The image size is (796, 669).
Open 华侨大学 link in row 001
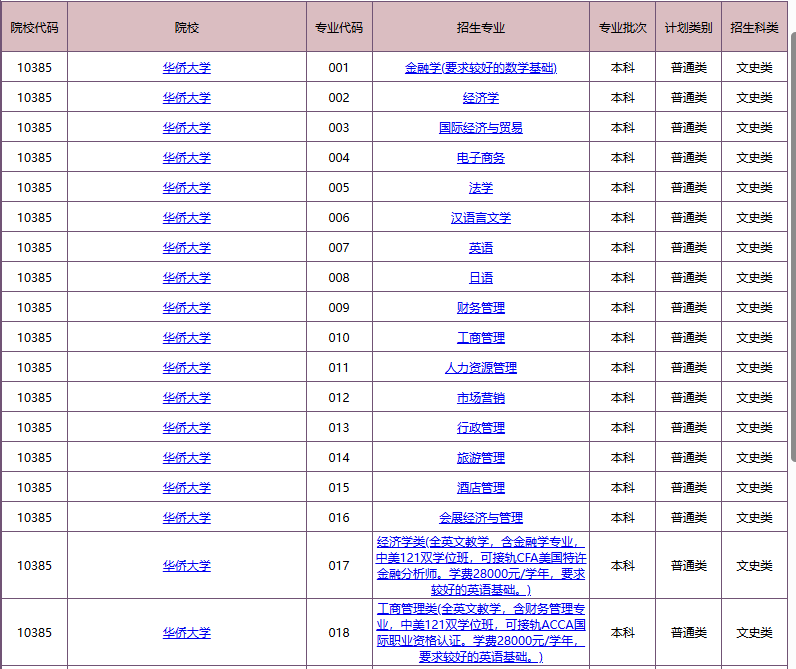pos(186,68)
